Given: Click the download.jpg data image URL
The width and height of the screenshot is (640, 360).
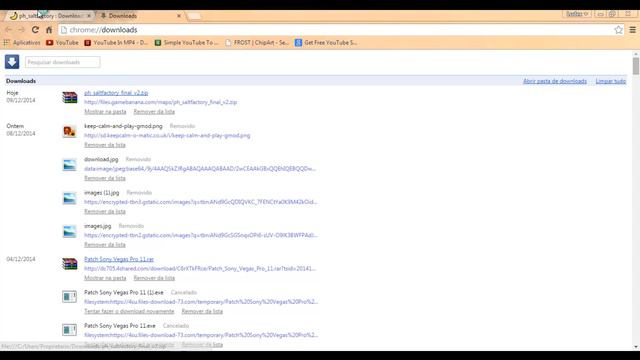Looking at the screenshot, I should tap(200, 169).
